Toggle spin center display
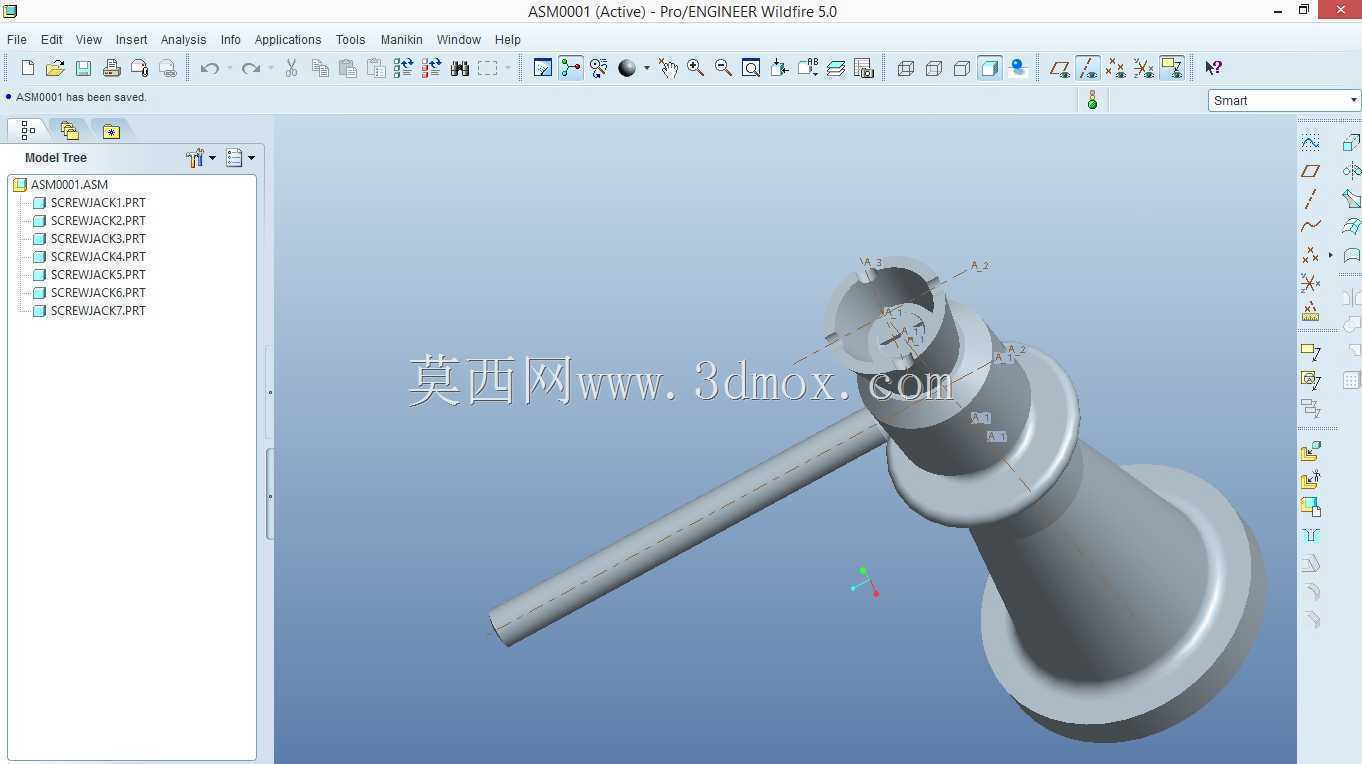 tap(571, 68)
